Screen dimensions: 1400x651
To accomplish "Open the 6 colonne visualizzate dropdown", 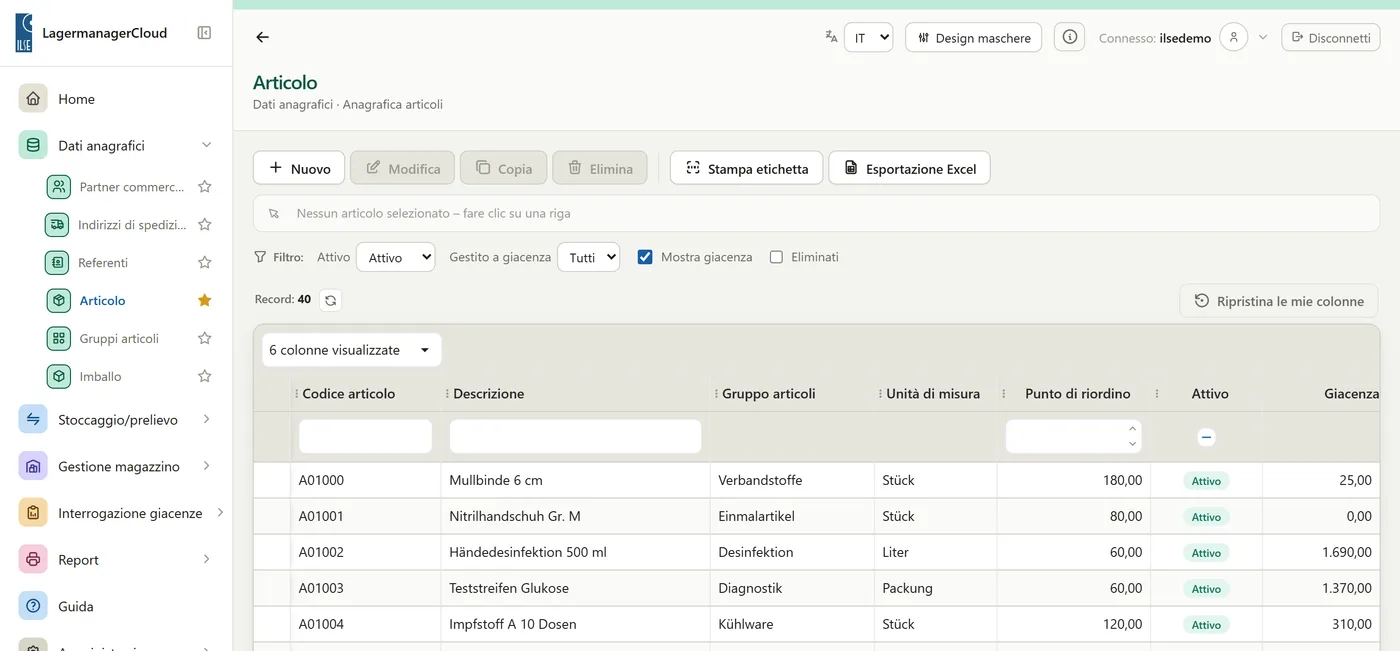I will [352, 350].
